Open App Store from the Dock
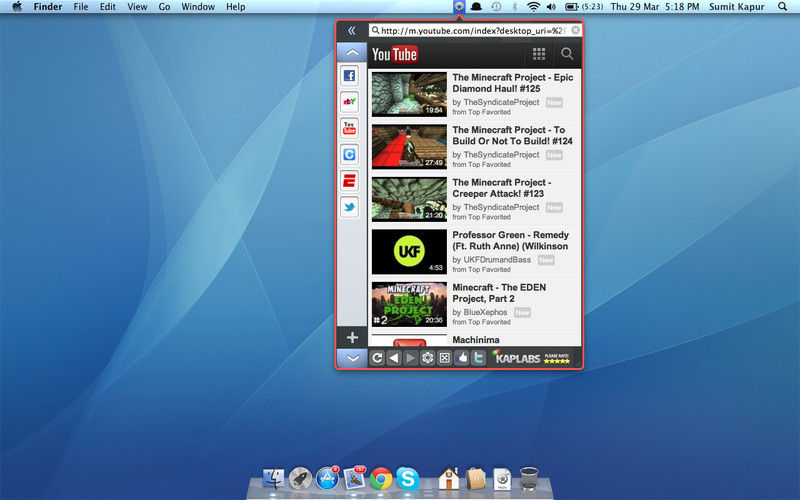The width and height of the screenshot is (800, 500). pyautogui.click(x=327, y=478)
